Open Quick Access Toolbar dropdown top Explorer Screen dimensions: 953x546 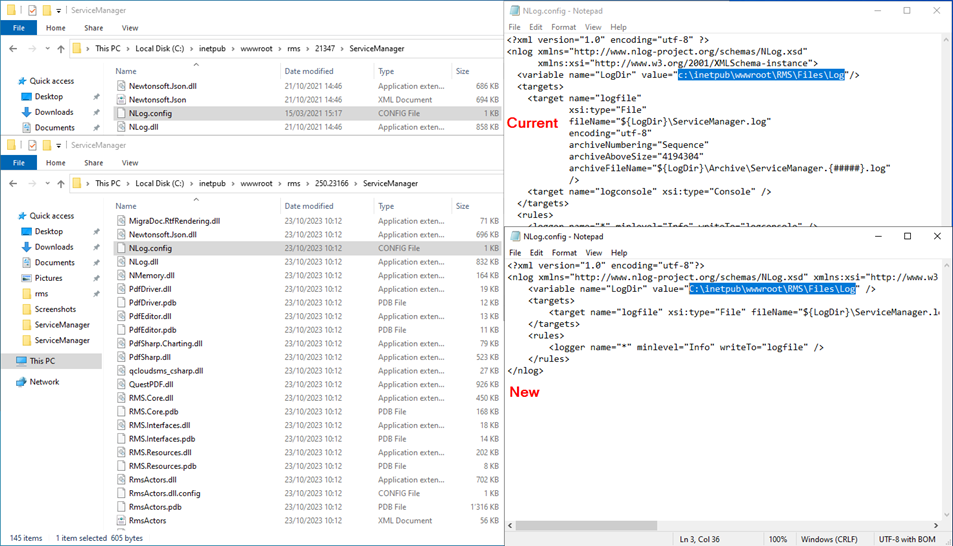[x=58, y=10]
